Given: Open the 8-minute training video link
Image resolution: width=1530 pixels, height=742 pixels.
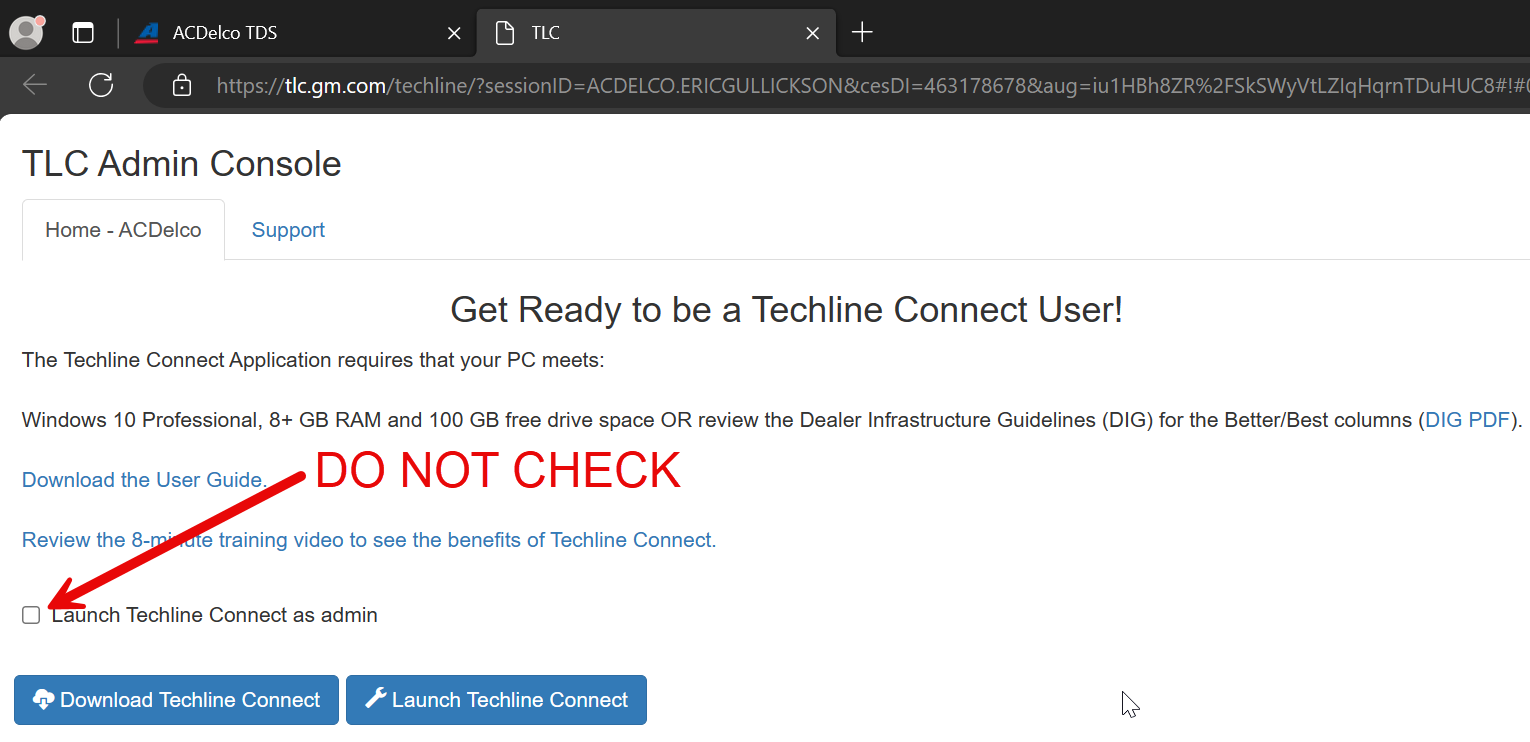Looking at the screenshot, I should coord(369,540).
